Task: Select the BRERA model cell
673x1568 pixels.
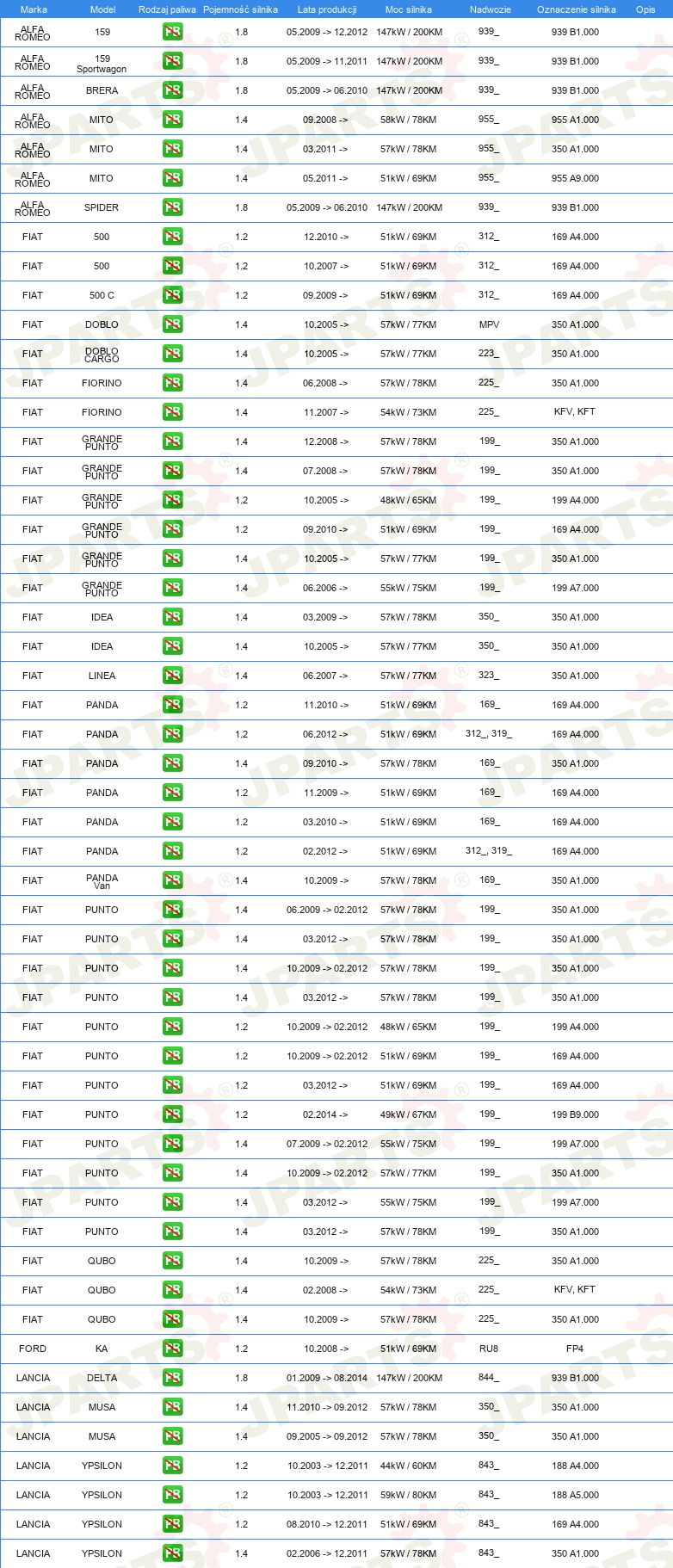Action: [102, 90]
